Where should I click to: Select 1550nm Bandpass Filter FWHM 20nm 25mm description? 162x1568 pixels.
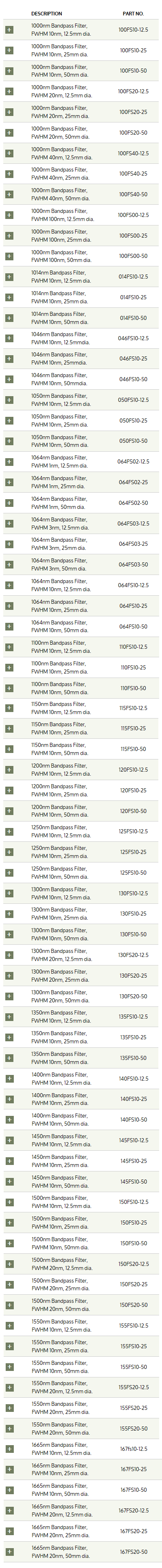point(60,1408)
